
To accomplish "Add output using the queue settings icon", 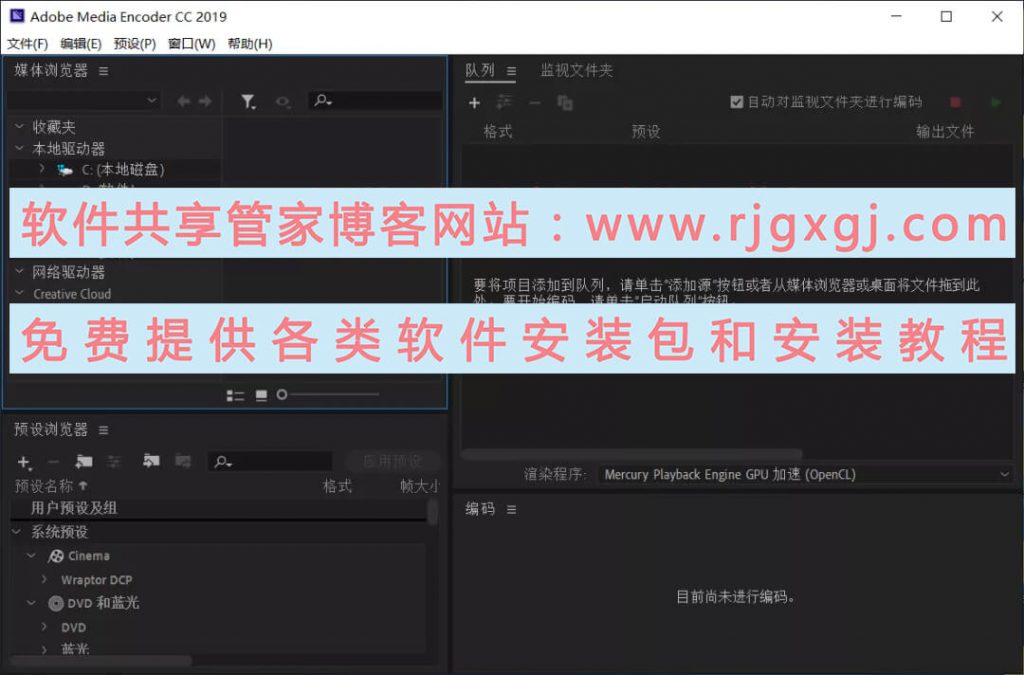I will click(x=504, y=102).
